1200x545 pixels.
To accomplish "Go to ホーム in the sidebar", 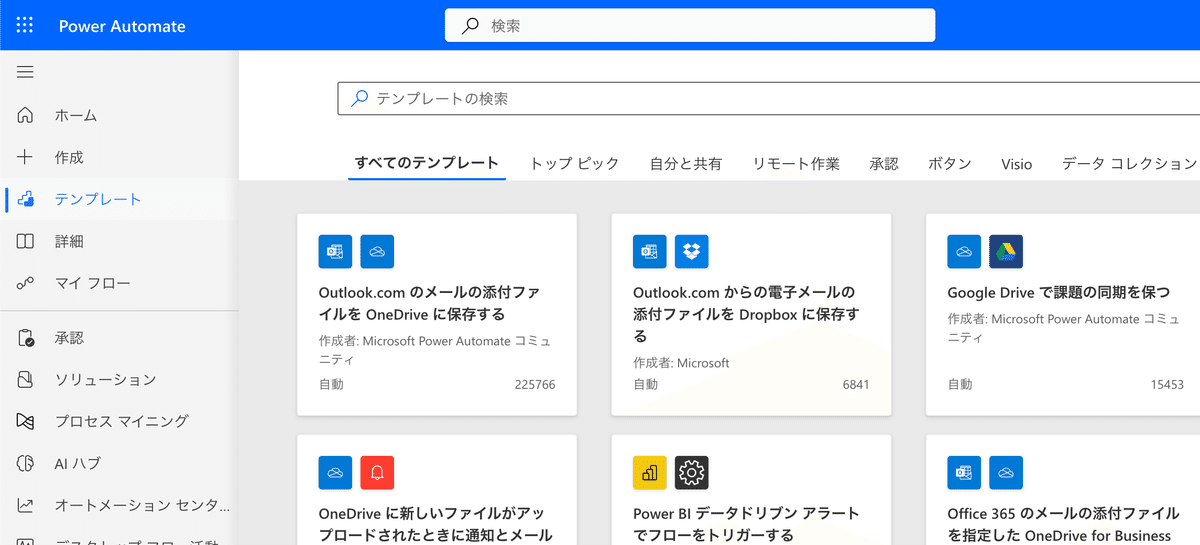I will pos(119,115).
